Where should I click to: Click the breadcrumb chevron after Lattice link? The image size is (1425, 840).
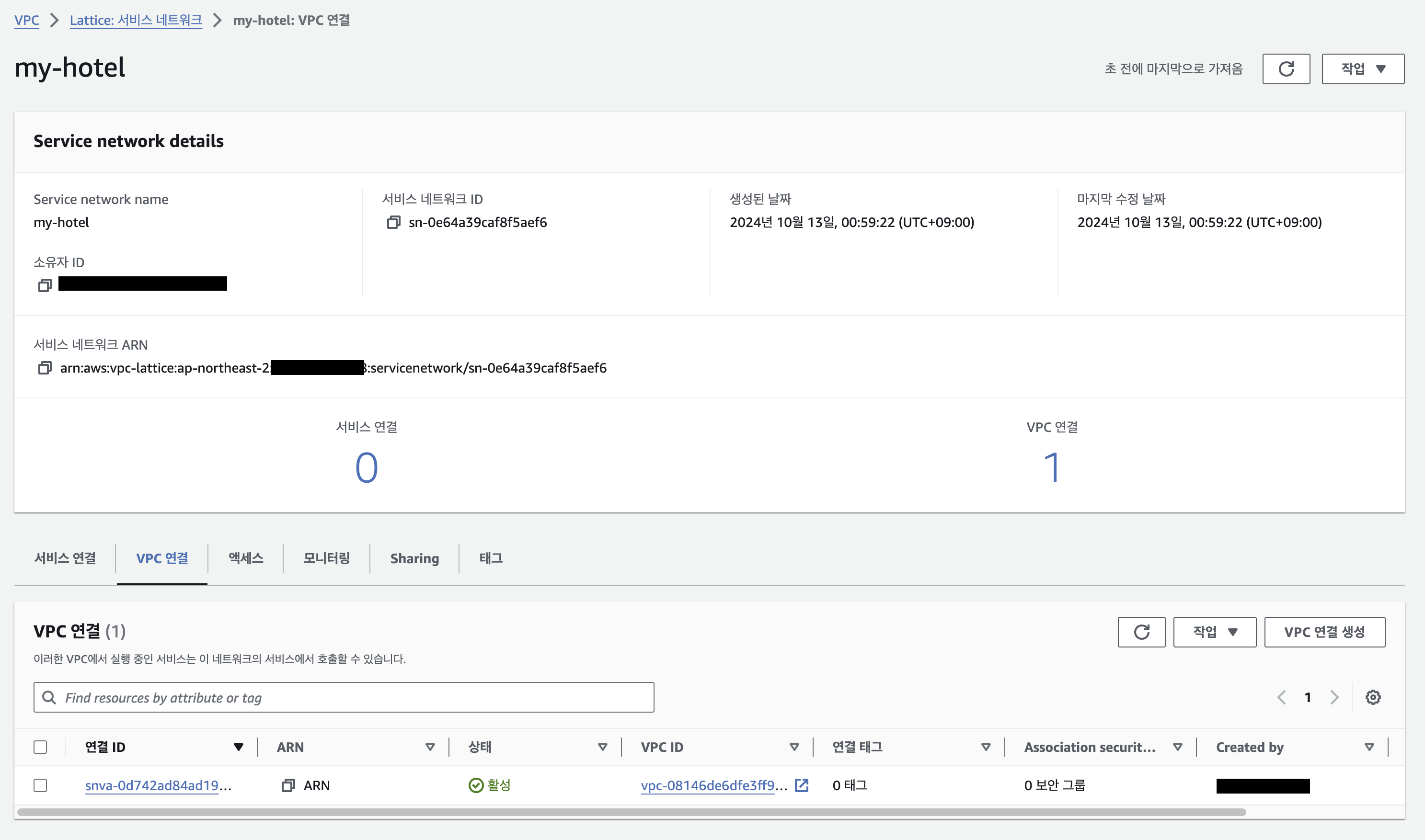click(218, 21)
